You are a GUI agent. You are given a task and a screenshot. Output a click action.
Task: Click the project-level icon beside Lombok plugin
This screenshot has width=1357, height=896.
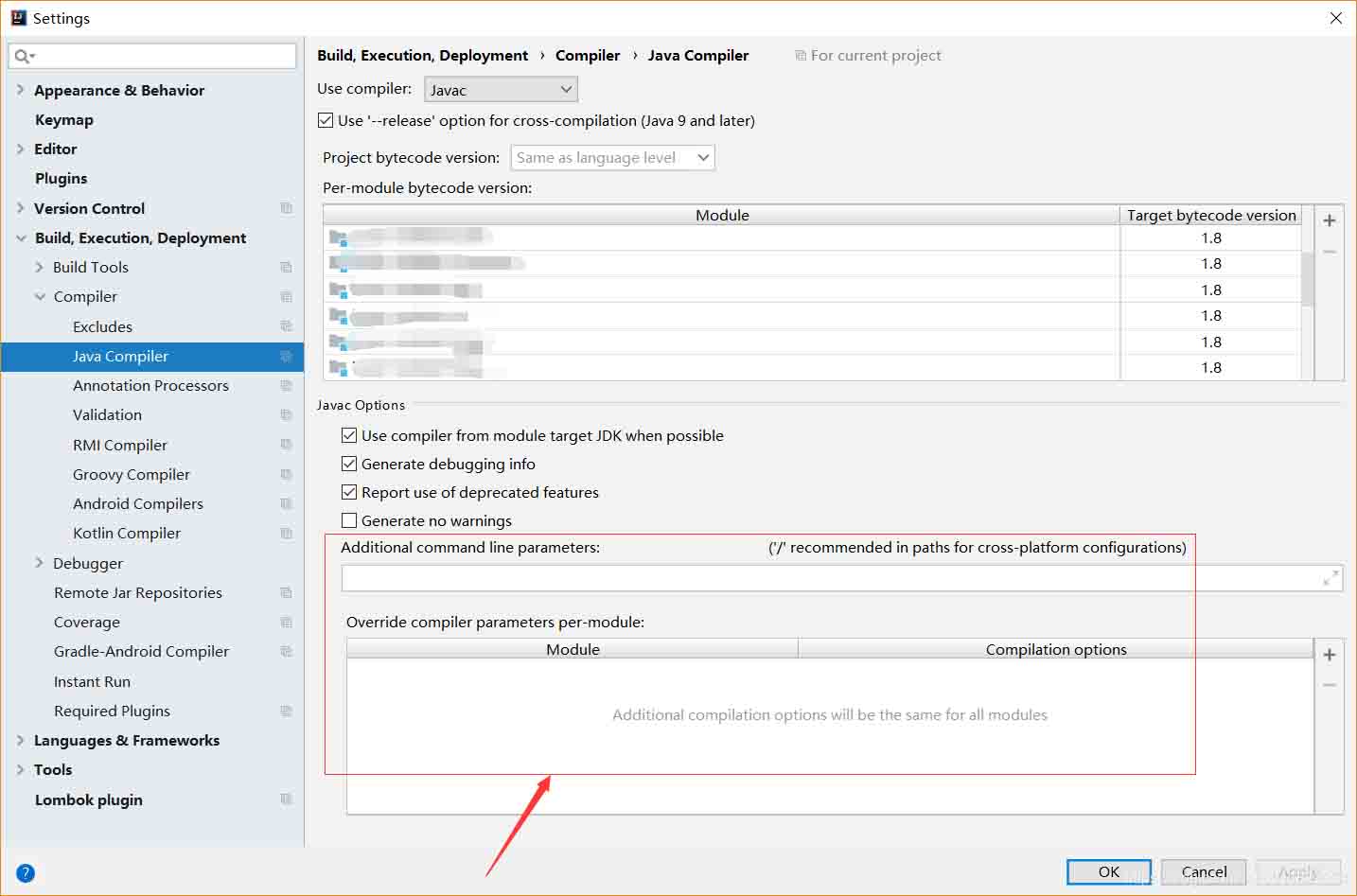point(286,799)
